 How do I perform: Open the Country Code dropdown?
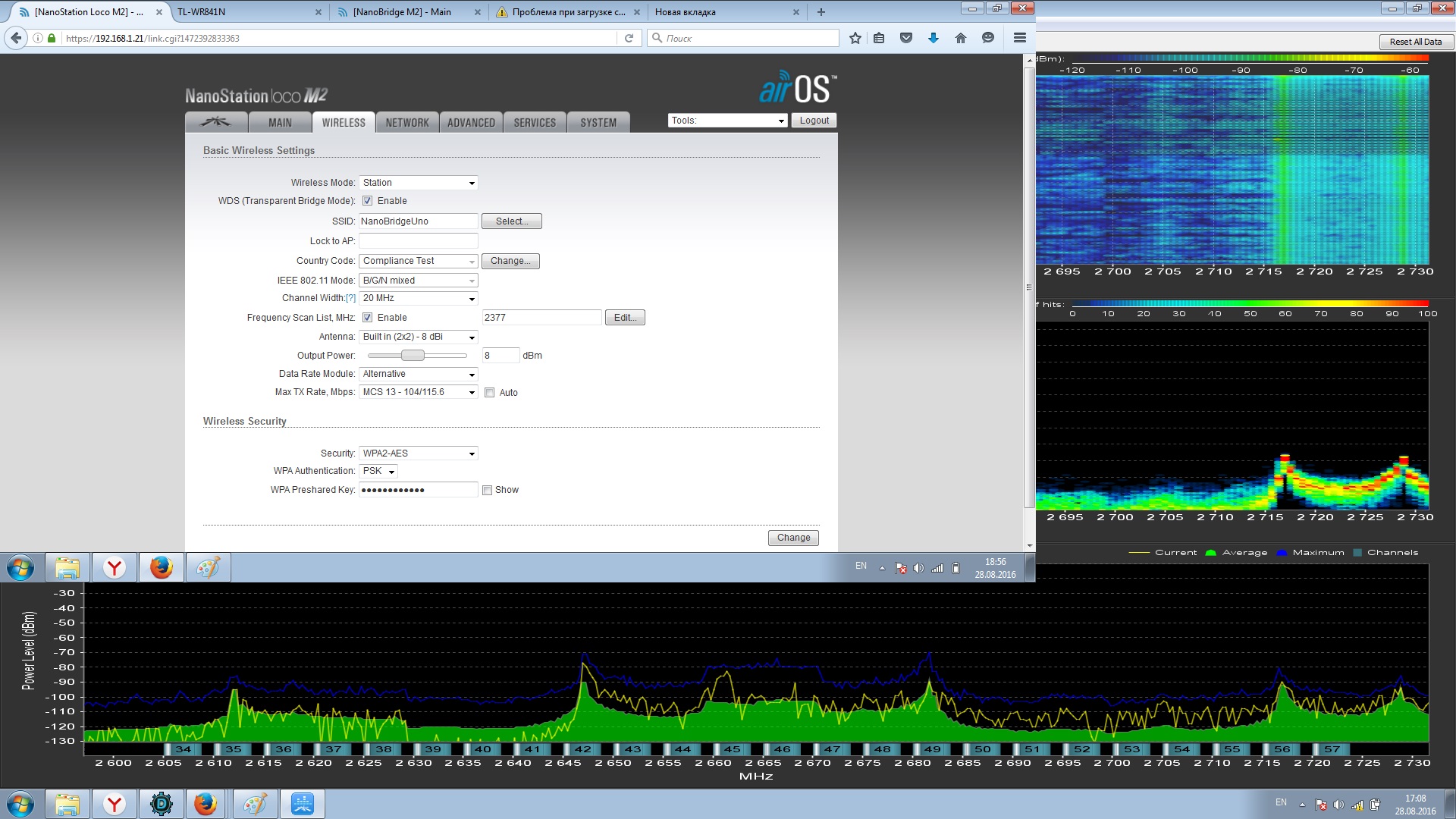coord(419,261)
